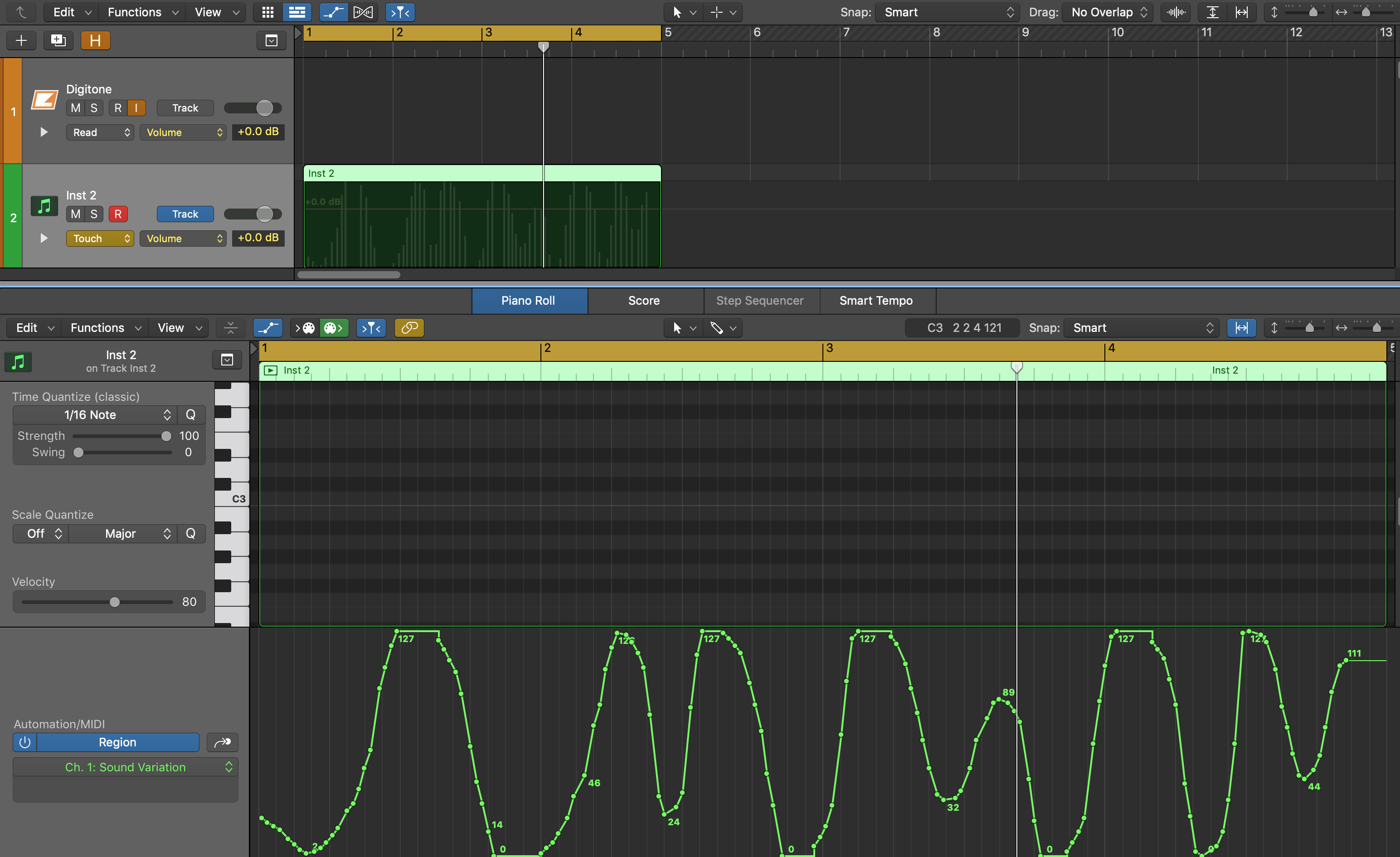Open Touch automation mode dropdown
Image resolution: width=1400 pixels, height=857 pixels.
click(x=100, y=239)
